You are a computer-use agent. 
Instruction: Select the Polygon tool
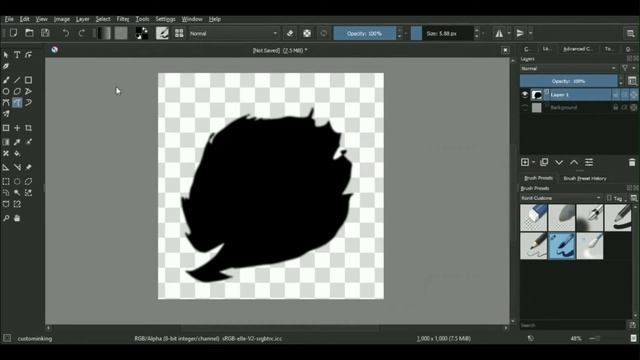click(17, 91)
